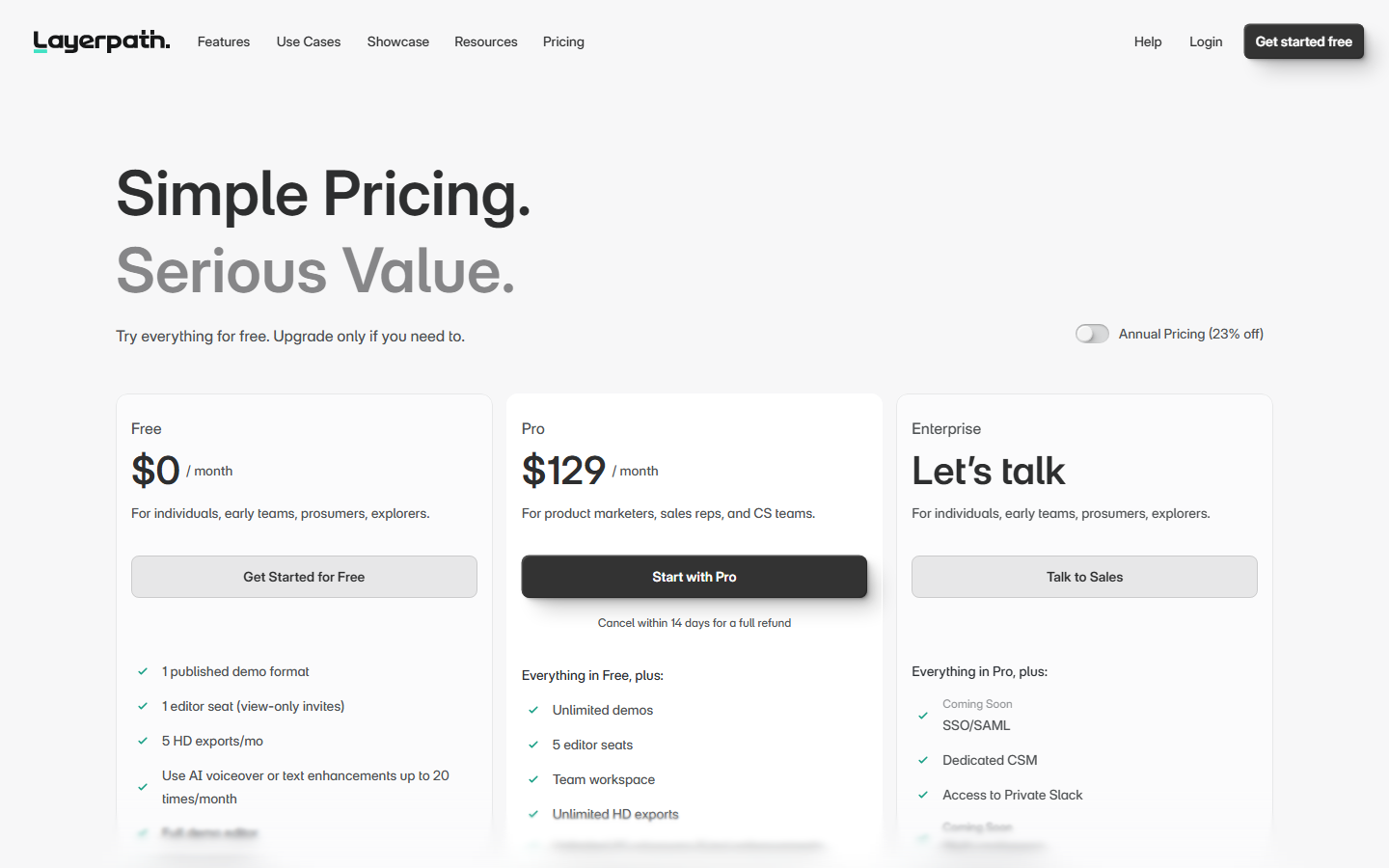Open the Use Cases menu
This screenshot has width=1389, height=868.
(309, 41)
